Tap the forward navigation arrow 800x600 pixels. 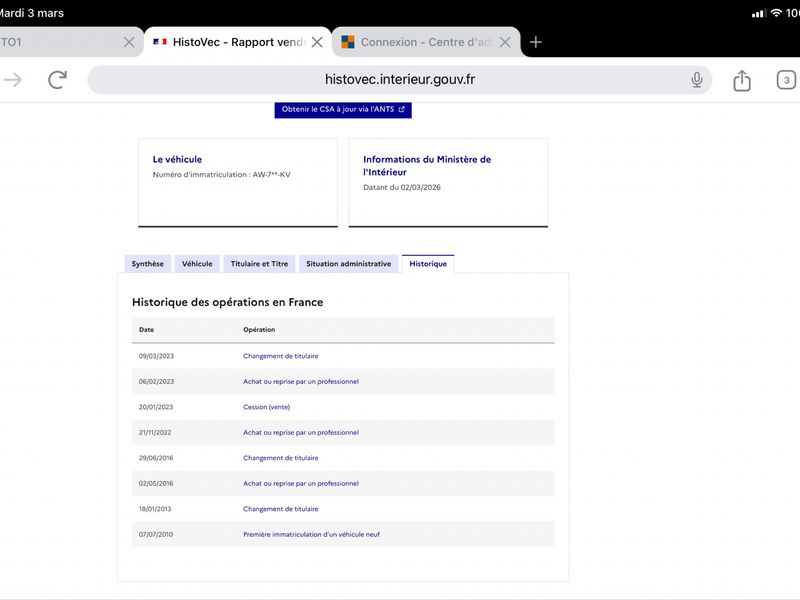pos(13,80)
